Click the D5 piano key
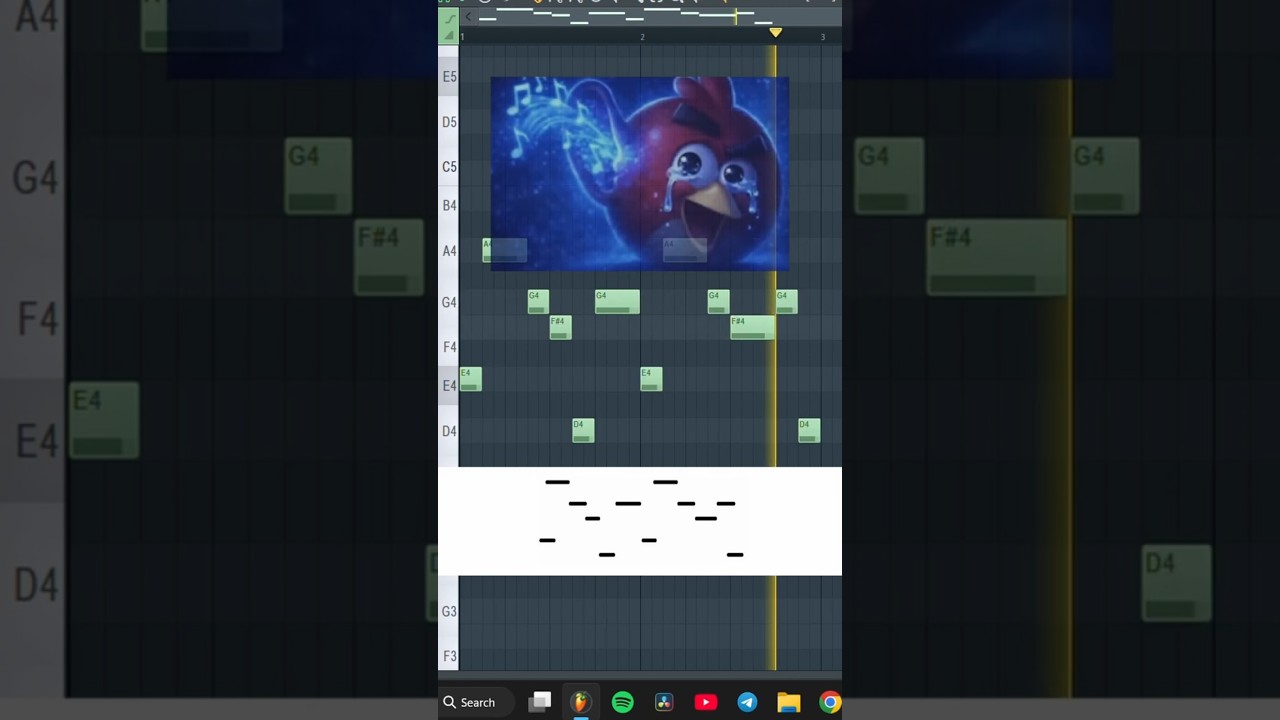The width and height of the screenshot is (1280, 720). pyautogui.click(x=449, y=121)
